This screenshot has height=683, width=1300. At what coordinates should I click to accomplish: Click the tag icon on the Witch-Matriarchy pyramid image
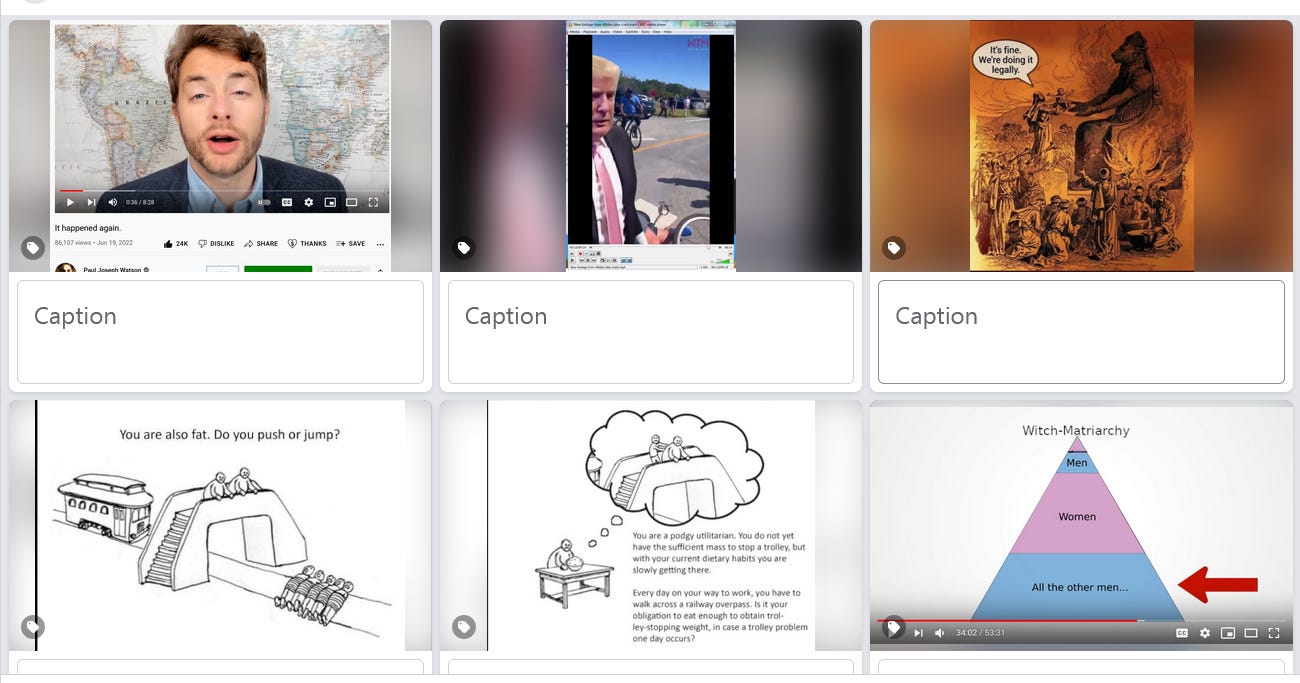point(894,627)
